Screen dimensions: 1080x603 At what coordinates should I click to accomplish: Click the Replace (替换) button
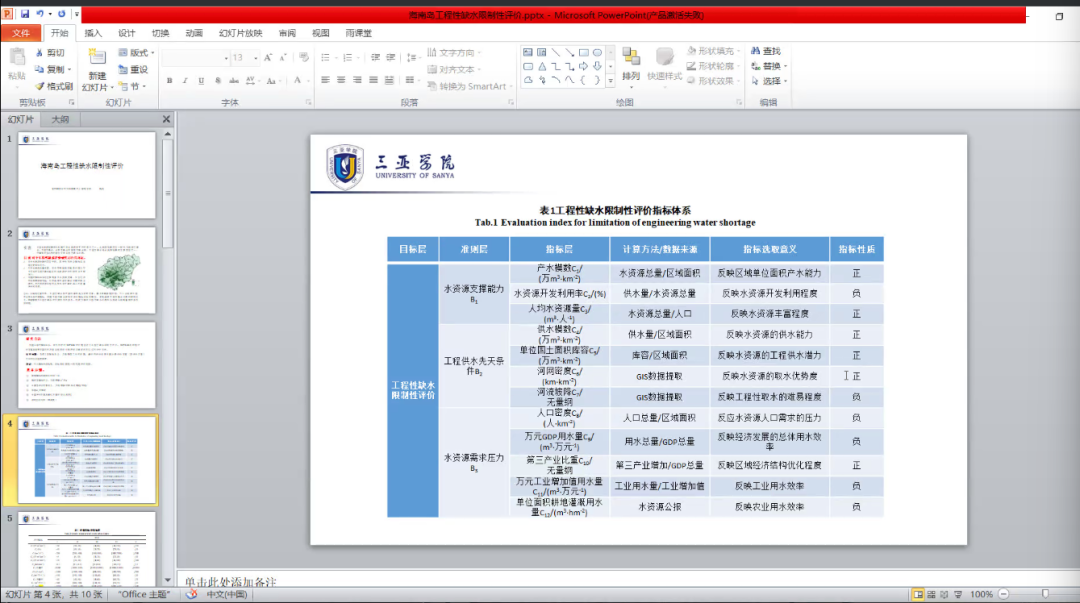pyautogui.click(x=770, y=66)
